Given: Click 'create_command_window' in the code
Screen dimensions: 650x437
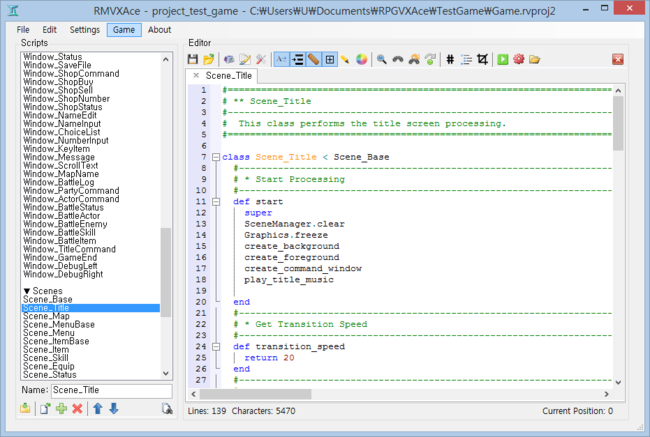Looking at the screenshot, I should 303,269.
